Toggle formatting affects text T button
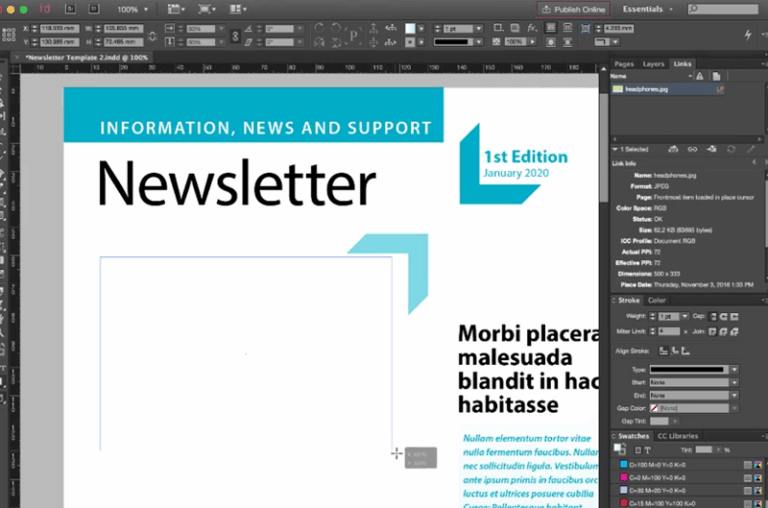Viewport: 768px width, 508px height. [x=648, y=450]
